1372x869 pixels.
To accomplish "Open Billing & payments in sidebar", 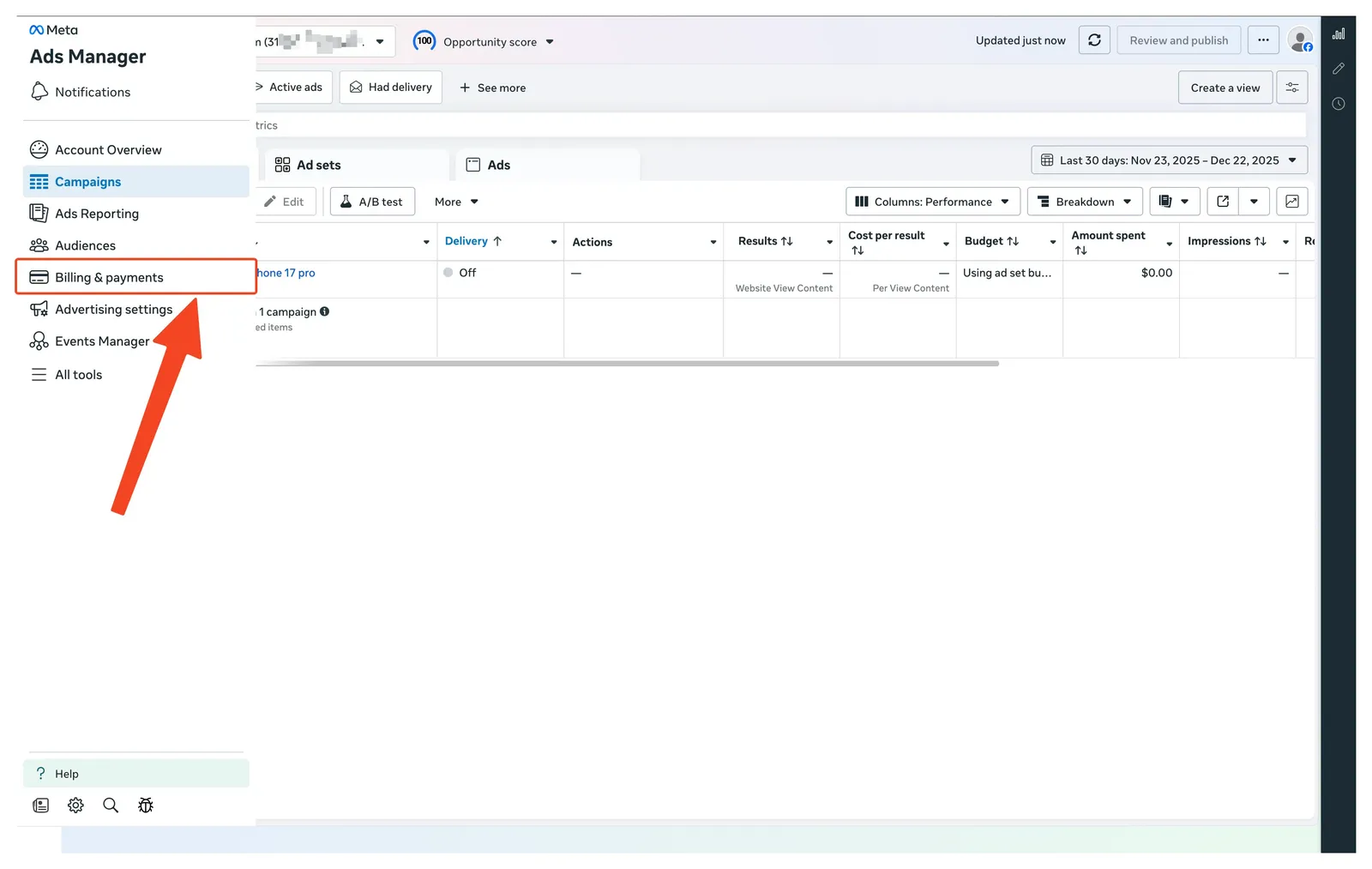I will click(109, 277).
